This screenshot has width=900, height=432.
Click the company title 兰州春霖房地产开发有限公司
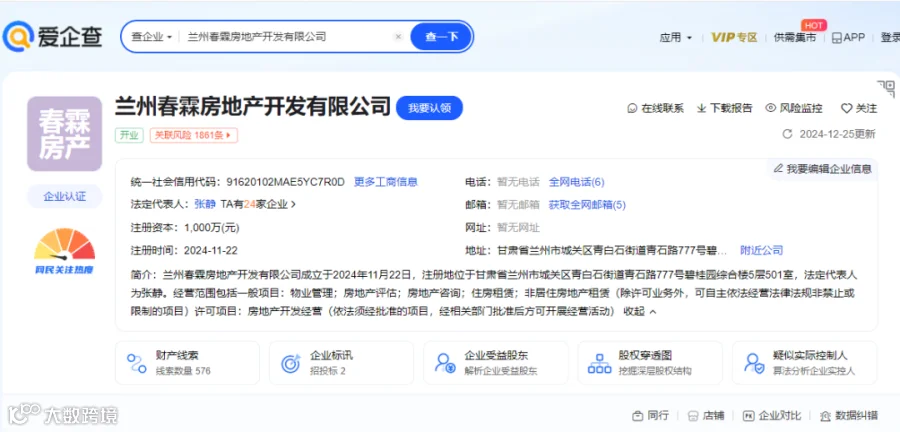[253, 107]
